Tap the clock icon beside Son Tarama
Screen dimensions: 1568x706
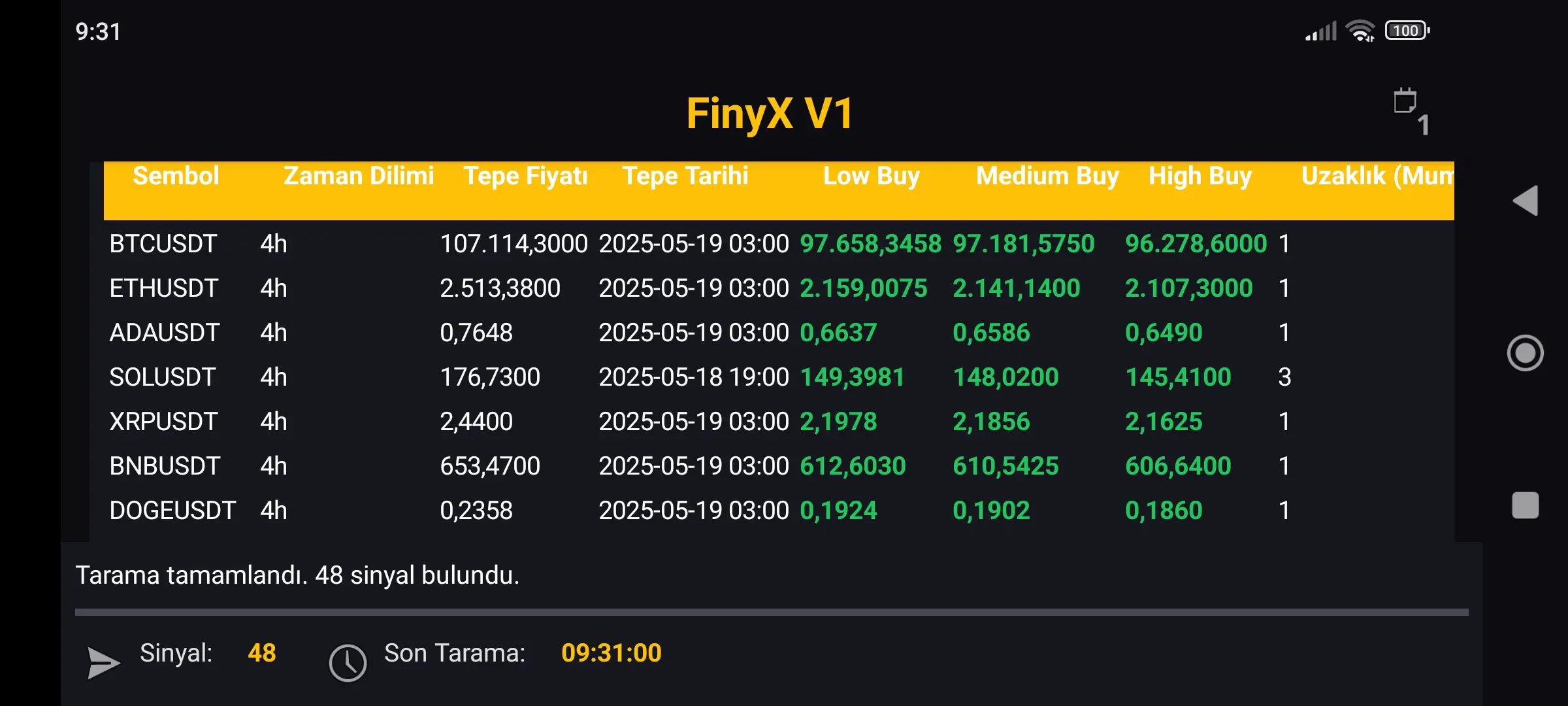(347, 663)
